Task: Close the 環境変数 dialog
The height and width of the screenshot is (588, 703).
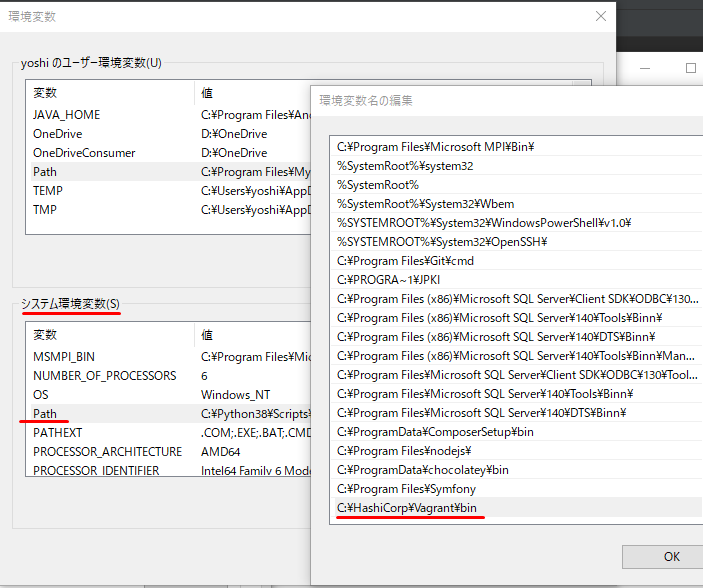Action: 601,17
